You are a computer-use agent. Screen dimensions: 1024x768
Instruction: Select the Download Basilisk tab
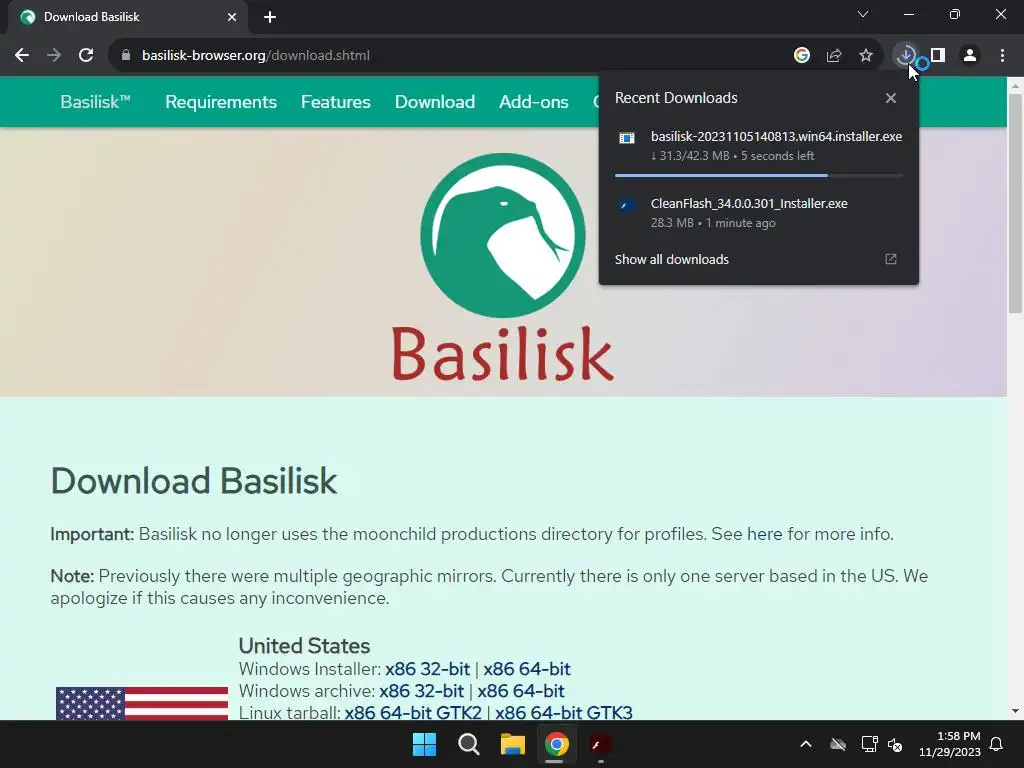(127, 17)
